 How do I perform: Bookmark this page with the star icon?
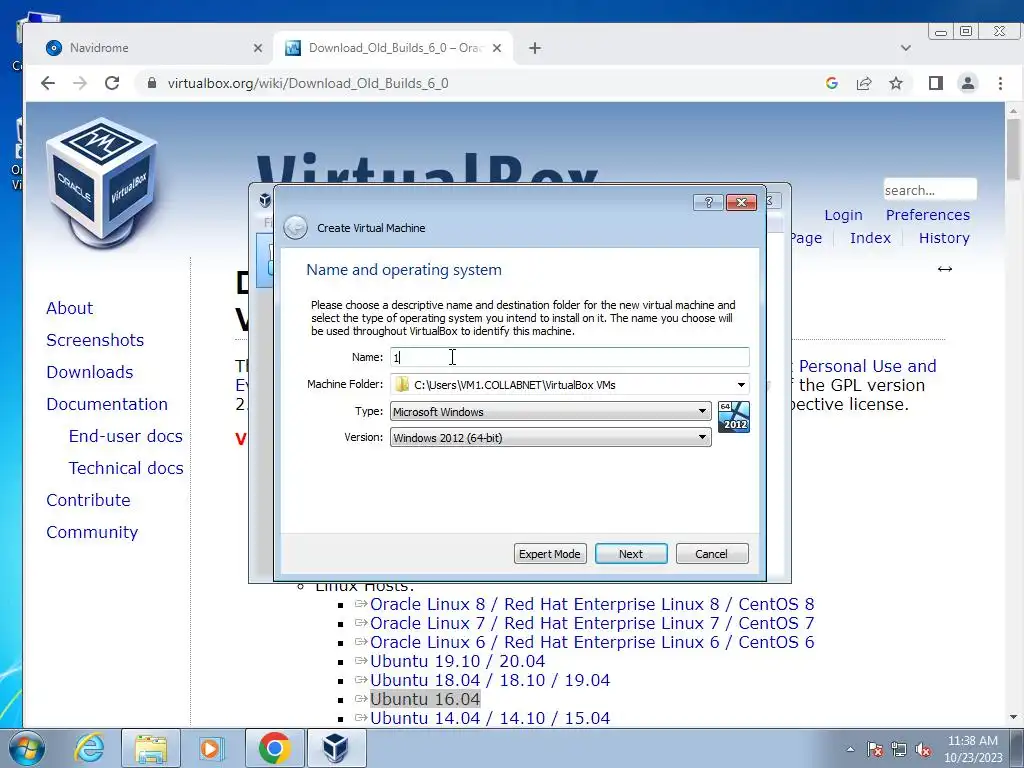(896, 83)
